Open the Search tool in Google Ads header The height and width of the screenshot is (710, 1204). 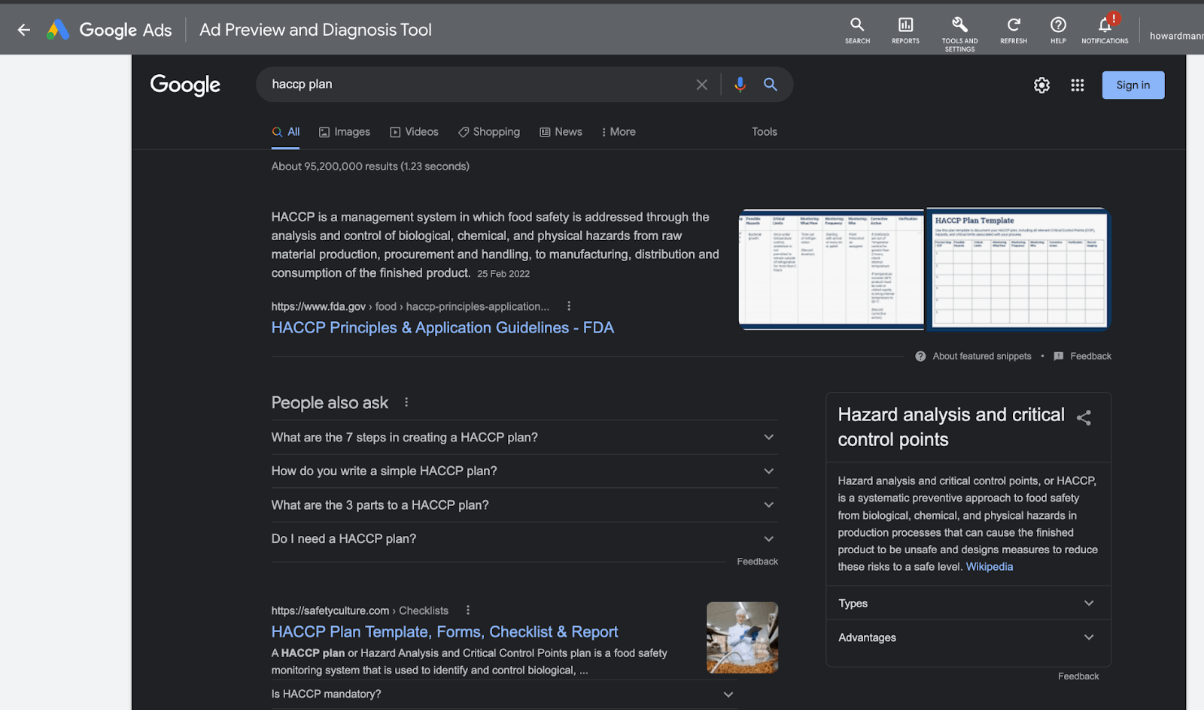click(x=857, y=30)
